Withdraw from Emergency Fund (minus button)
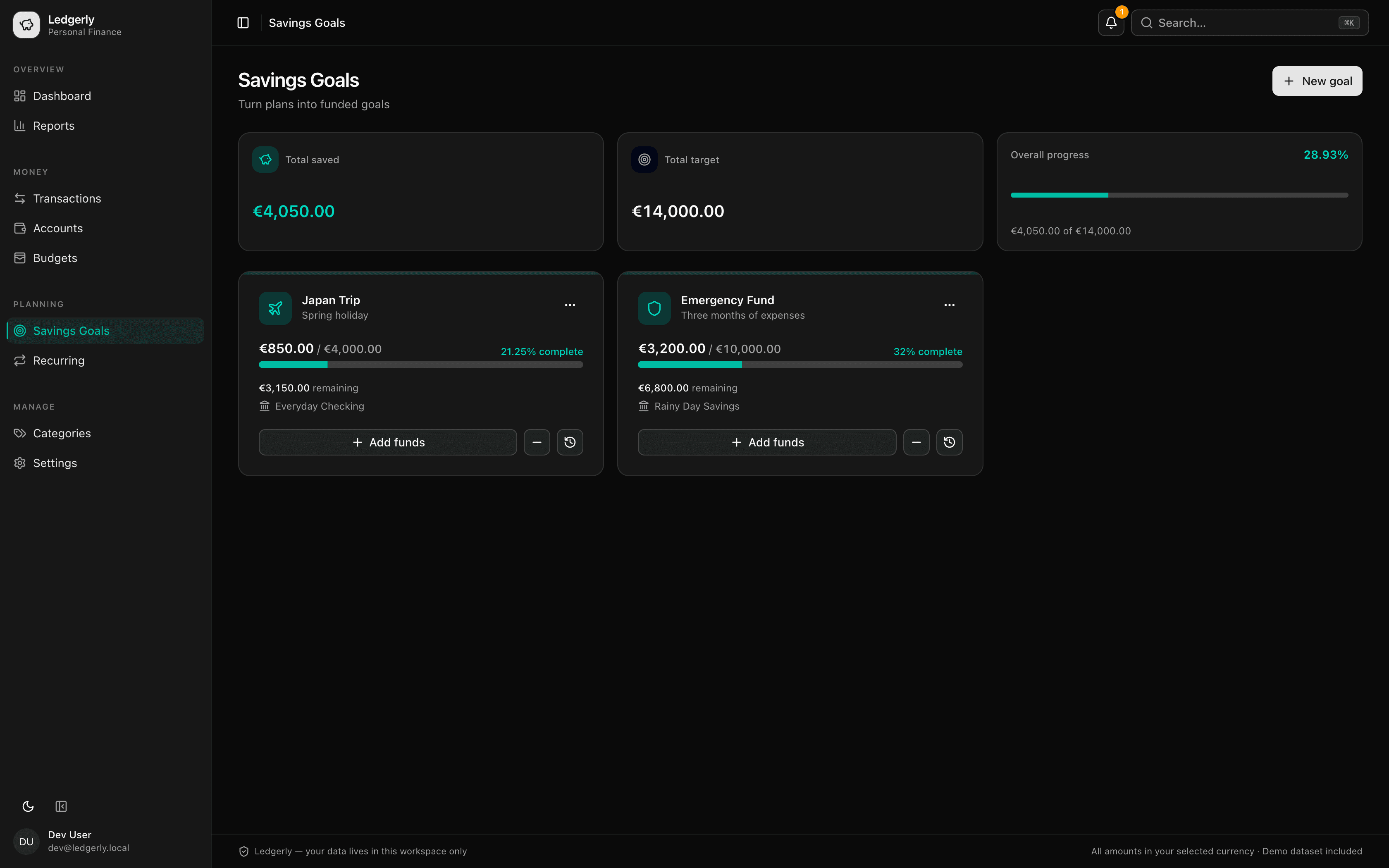 [x=916, y=442]
